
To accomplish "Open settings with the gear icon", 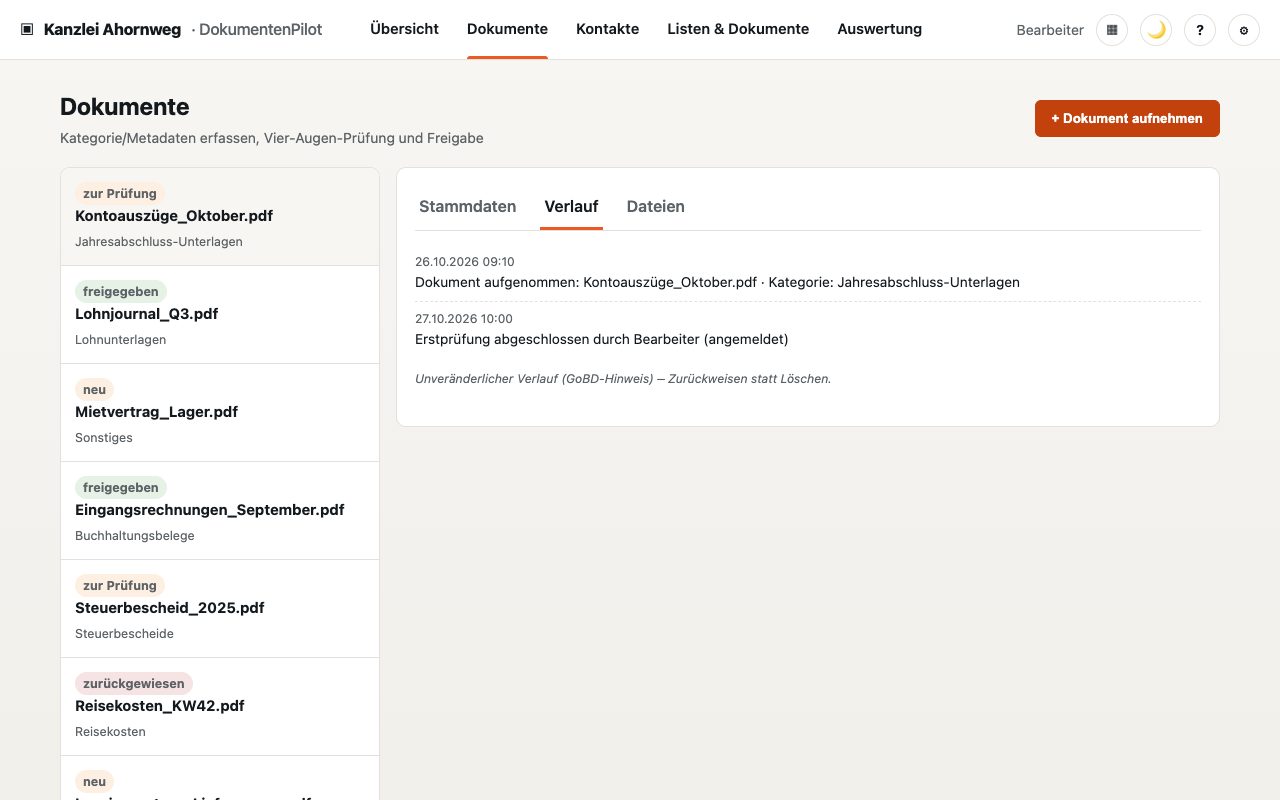I will [x=1244, y=30].
